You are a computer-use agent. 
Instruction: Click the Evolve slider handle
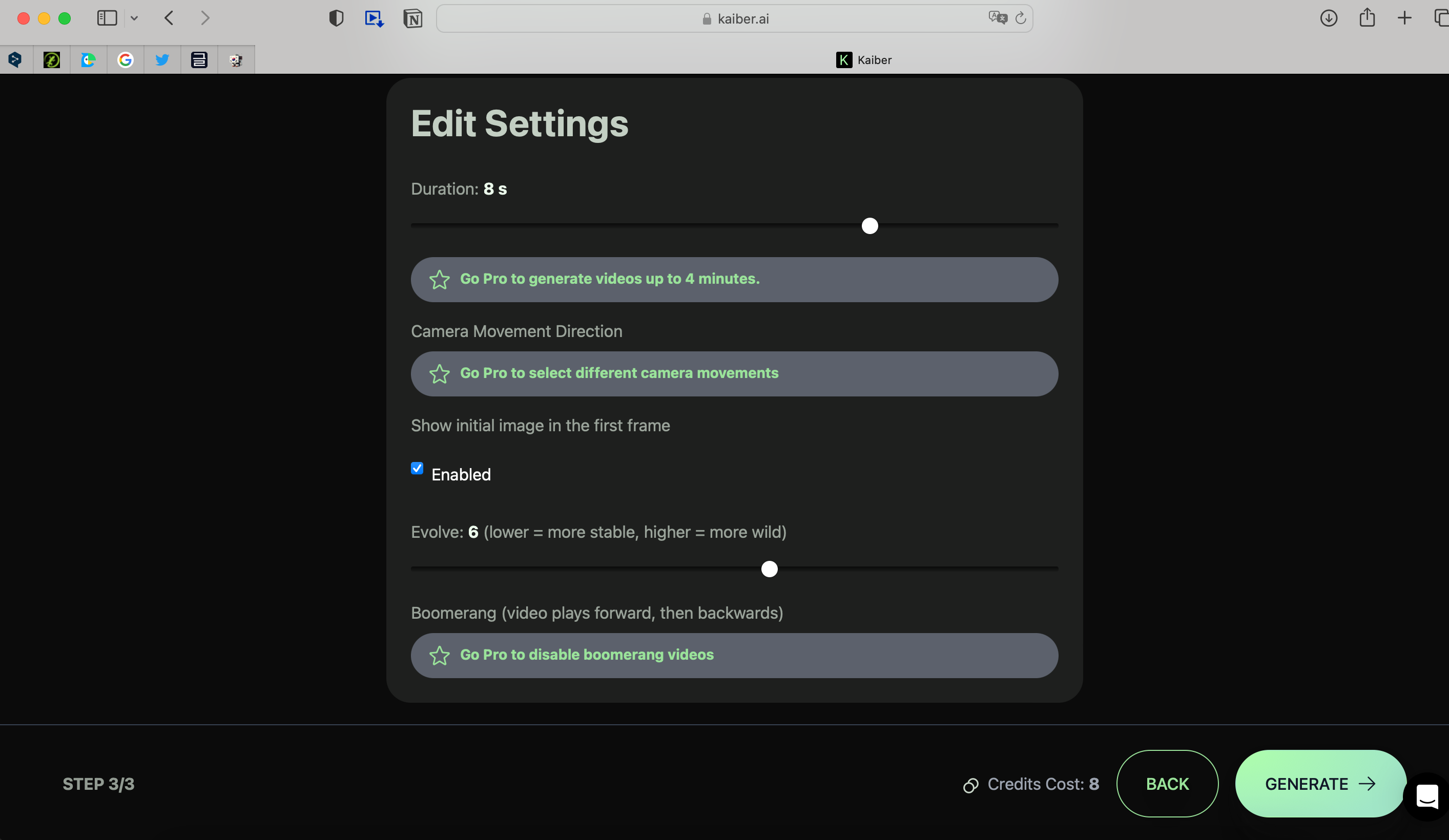[x=769, y=569]
